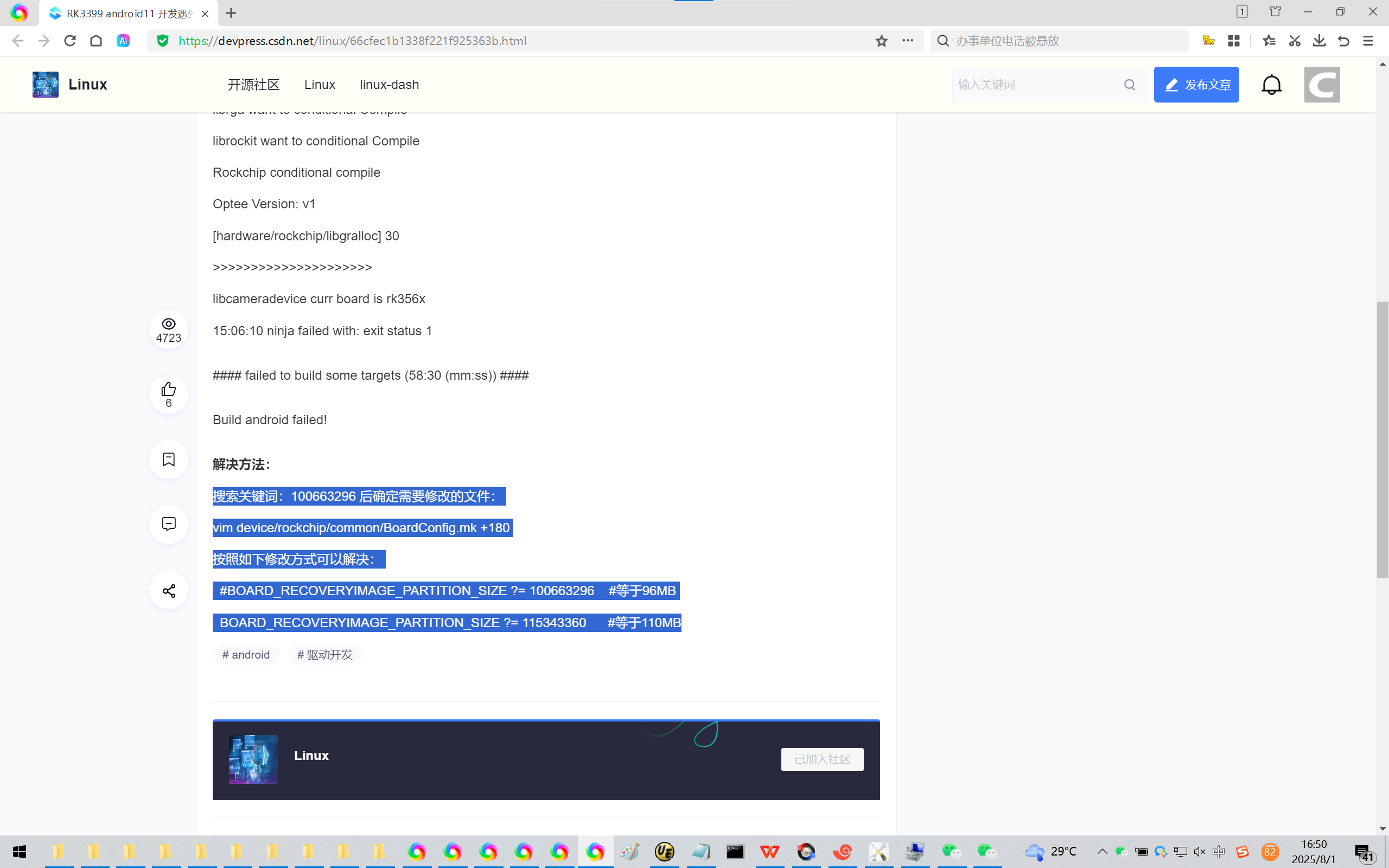
Task: Open the # 驱动开发 tag
Action: [x=325, y=654]
